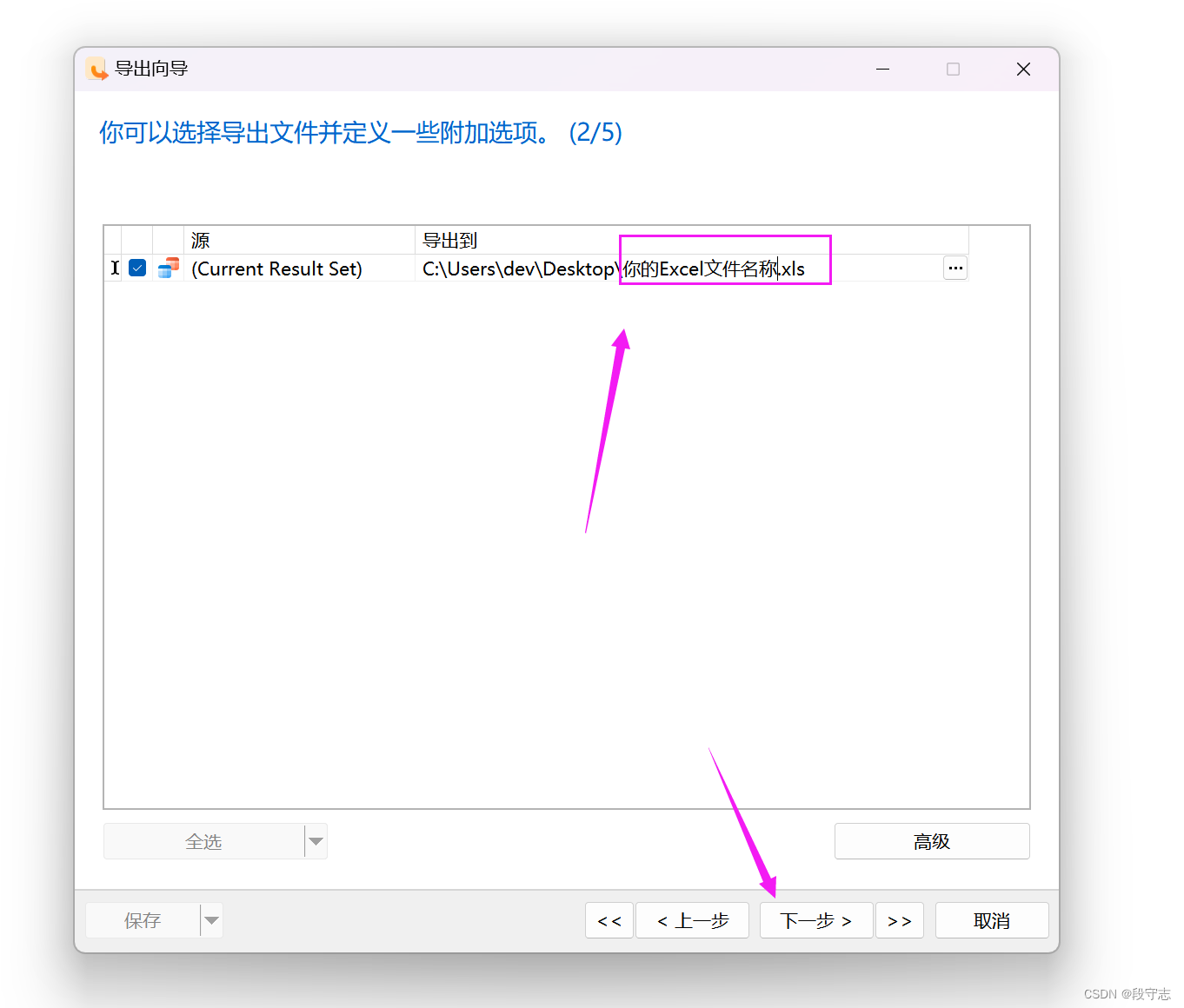This screenshot has height=1008, width=1184.
Task: Maximize the 导出向导 window
Action: coord(954,69)
